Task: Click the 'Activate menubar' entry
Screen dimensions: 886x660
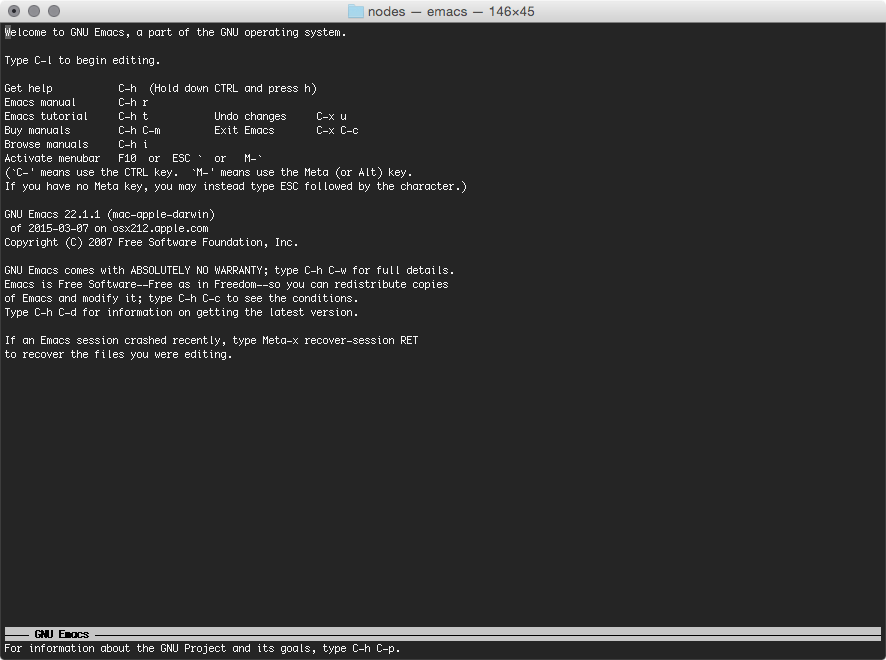Action: [x=52, y=158]
